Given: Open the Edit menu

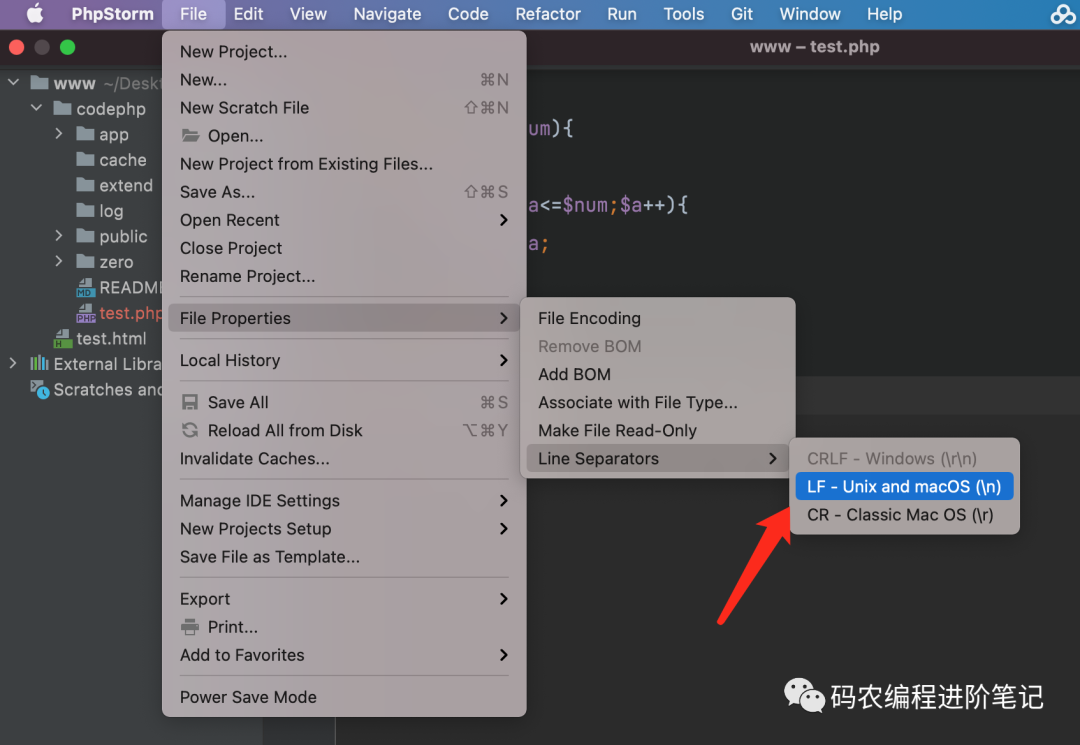Looking at the screenshot, I should [248, 14].
